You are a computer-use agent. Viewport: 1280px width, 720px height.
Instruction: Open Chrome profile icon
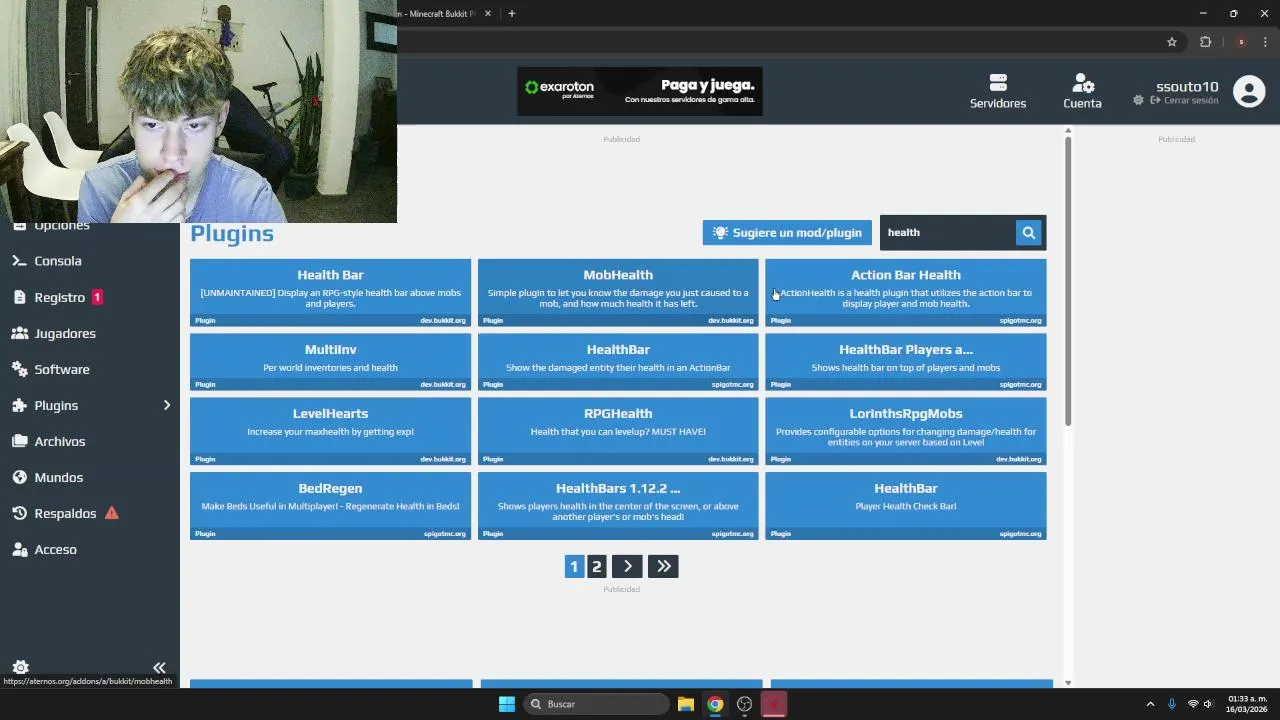pos(1241,42)
